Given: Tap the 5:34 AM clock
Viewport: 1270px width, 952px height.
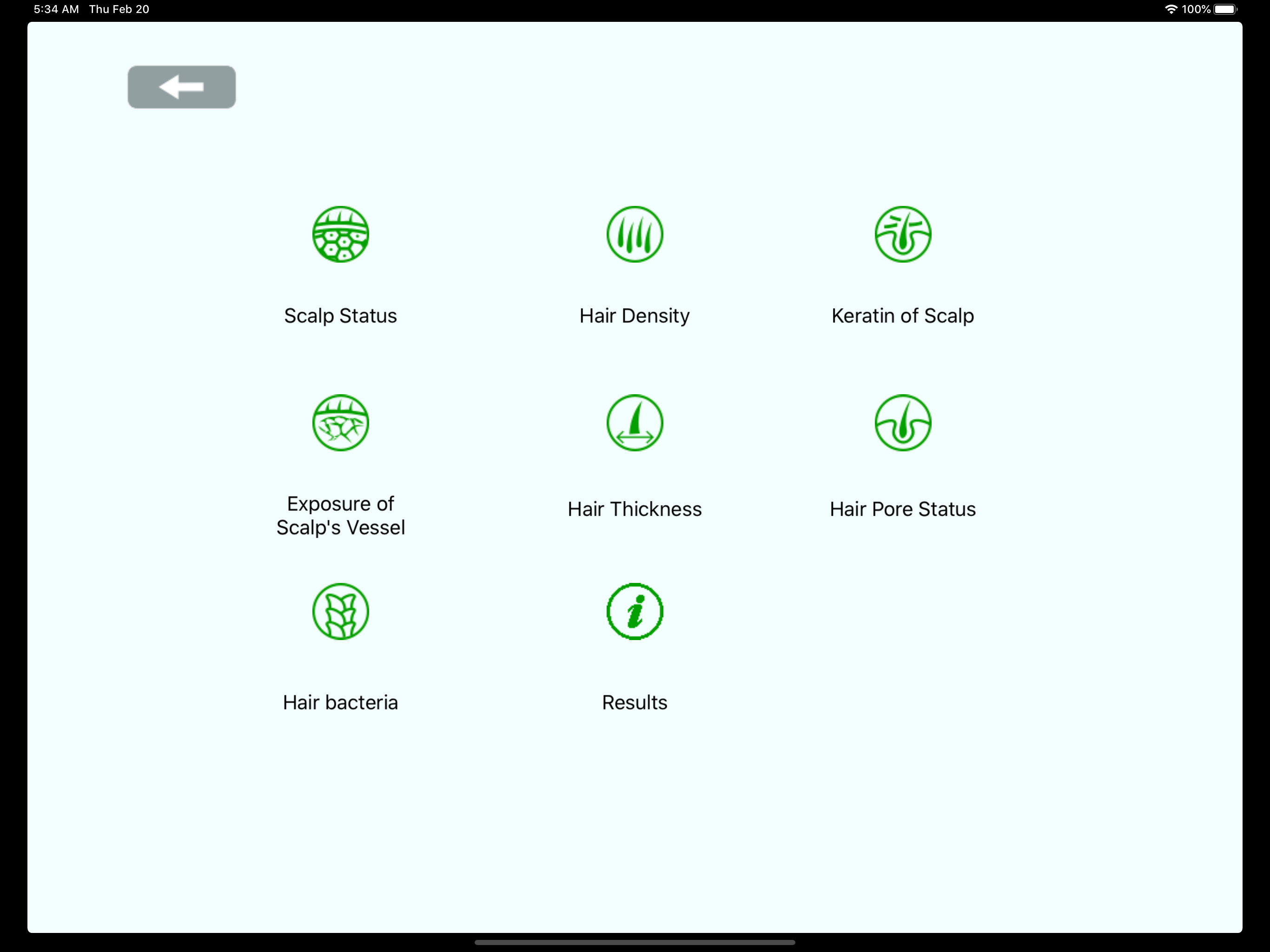Looking at the screenshot, I should click(56, 9).
